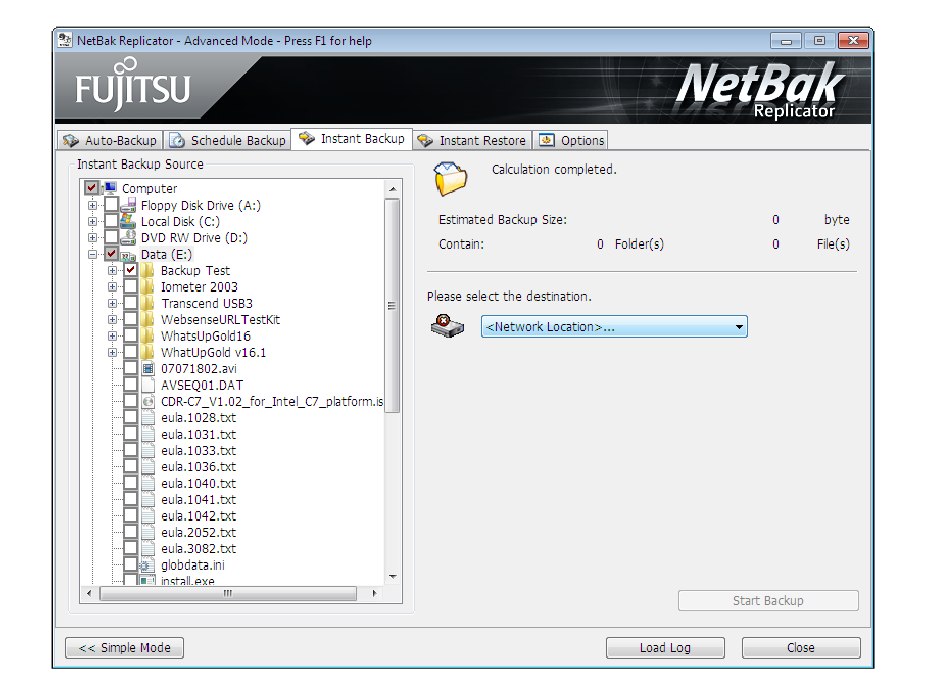Click the Computer root icon in tree

pos(110,188)
